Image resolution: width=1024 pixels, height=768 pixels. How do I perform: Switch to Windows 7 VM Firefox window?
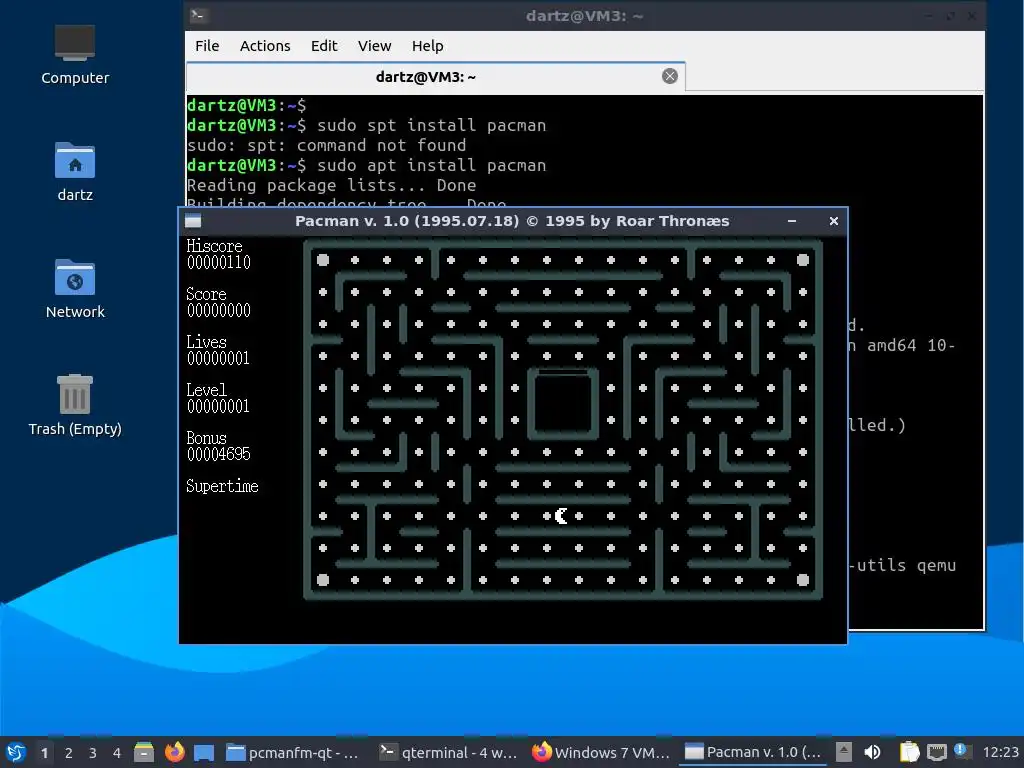point(601,752)
